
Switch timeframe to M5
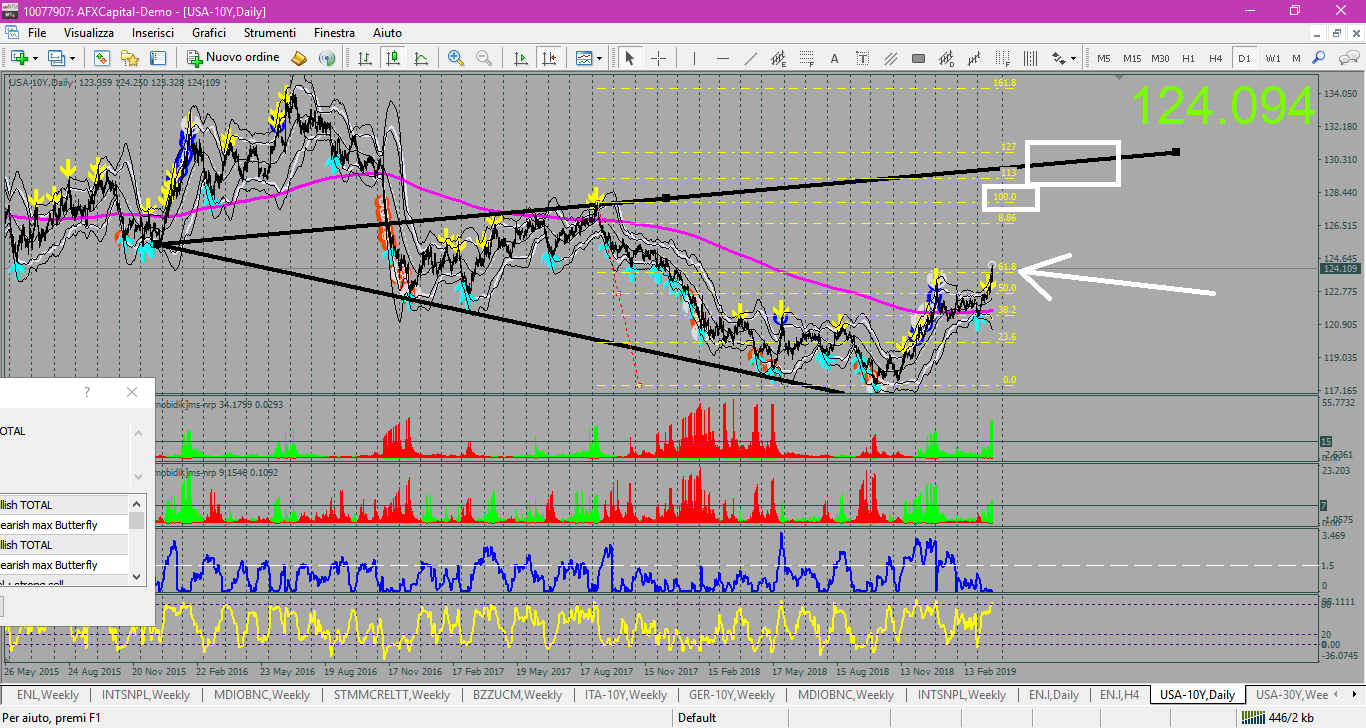(x=1104, y=58)
